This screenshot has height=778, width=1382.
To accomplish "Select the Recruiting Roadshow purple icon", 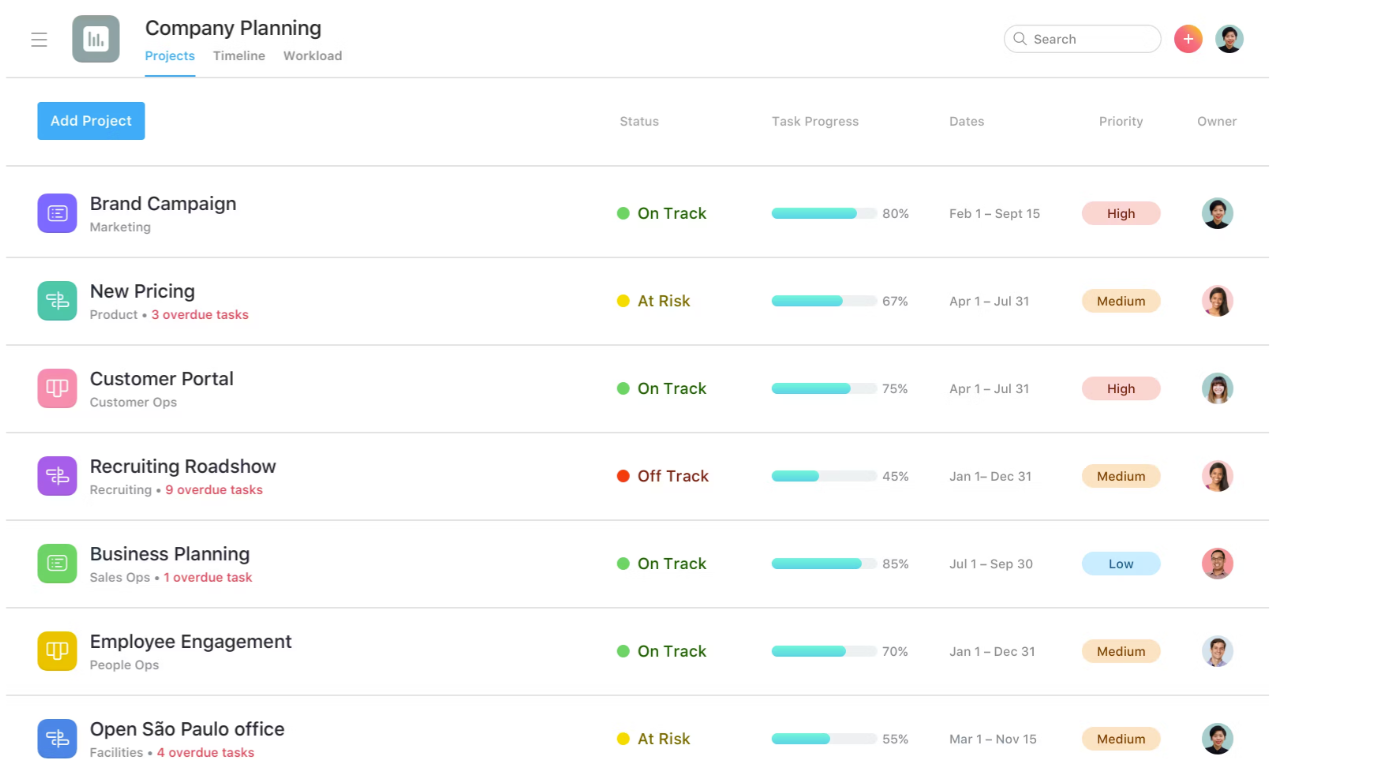I will click(x=57, y=476).
